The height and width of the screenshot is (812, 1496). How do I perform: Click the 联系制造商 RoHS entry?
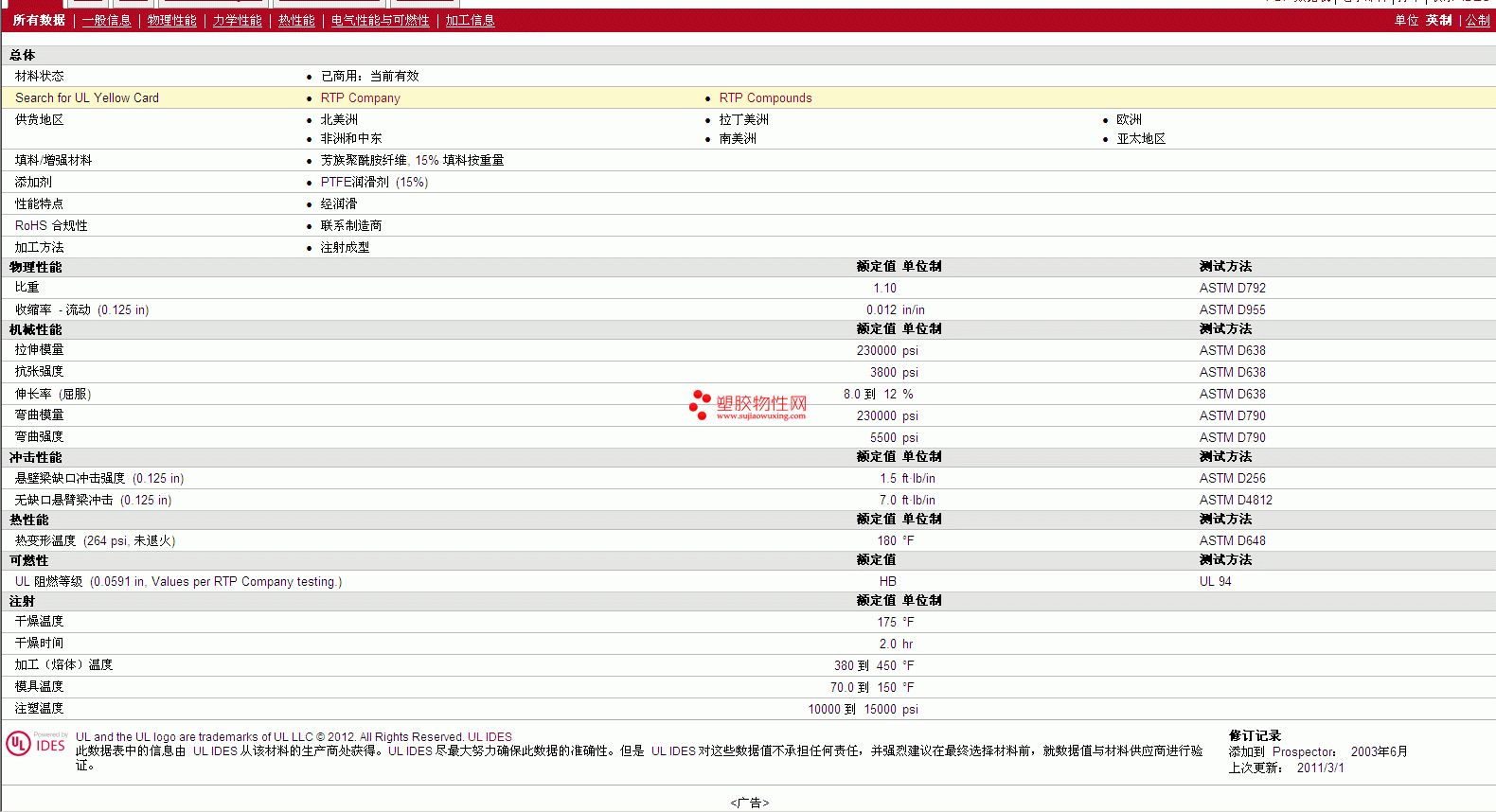[351, 225]
